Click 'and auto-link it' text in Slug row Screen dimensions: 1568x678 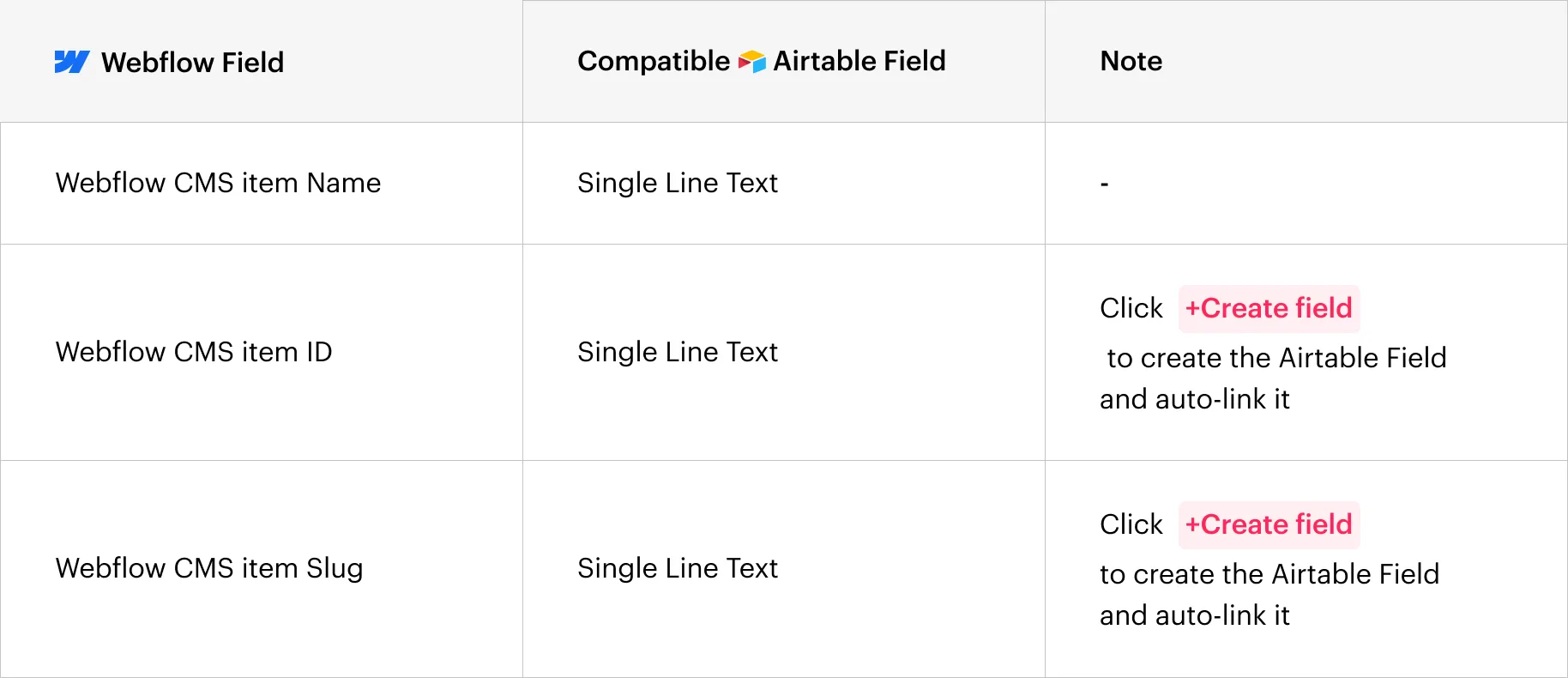pos(1195,615)
